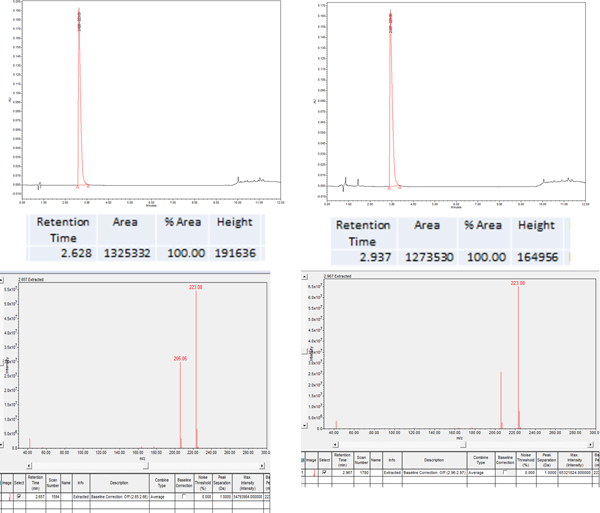This screenshot has height=513, width=600.
Task: Click the spectrum thumbnail in the 2.967 row
Action: (x=314, y=473)
